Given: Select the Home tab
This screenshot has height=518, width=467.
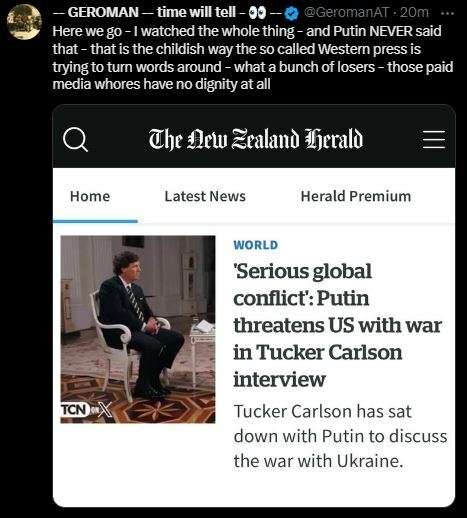Looking at the screenshot, I should coord(90,196).
